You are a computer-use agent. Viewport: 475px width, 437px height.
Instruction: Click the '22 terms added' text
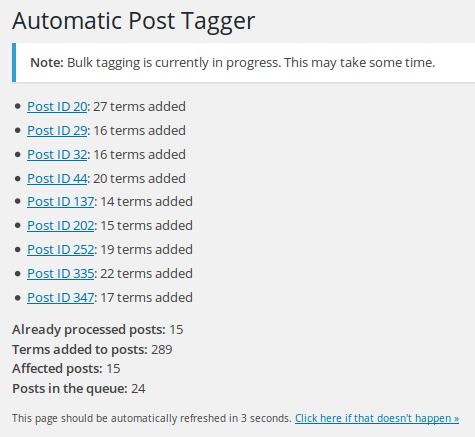point(146,274)
